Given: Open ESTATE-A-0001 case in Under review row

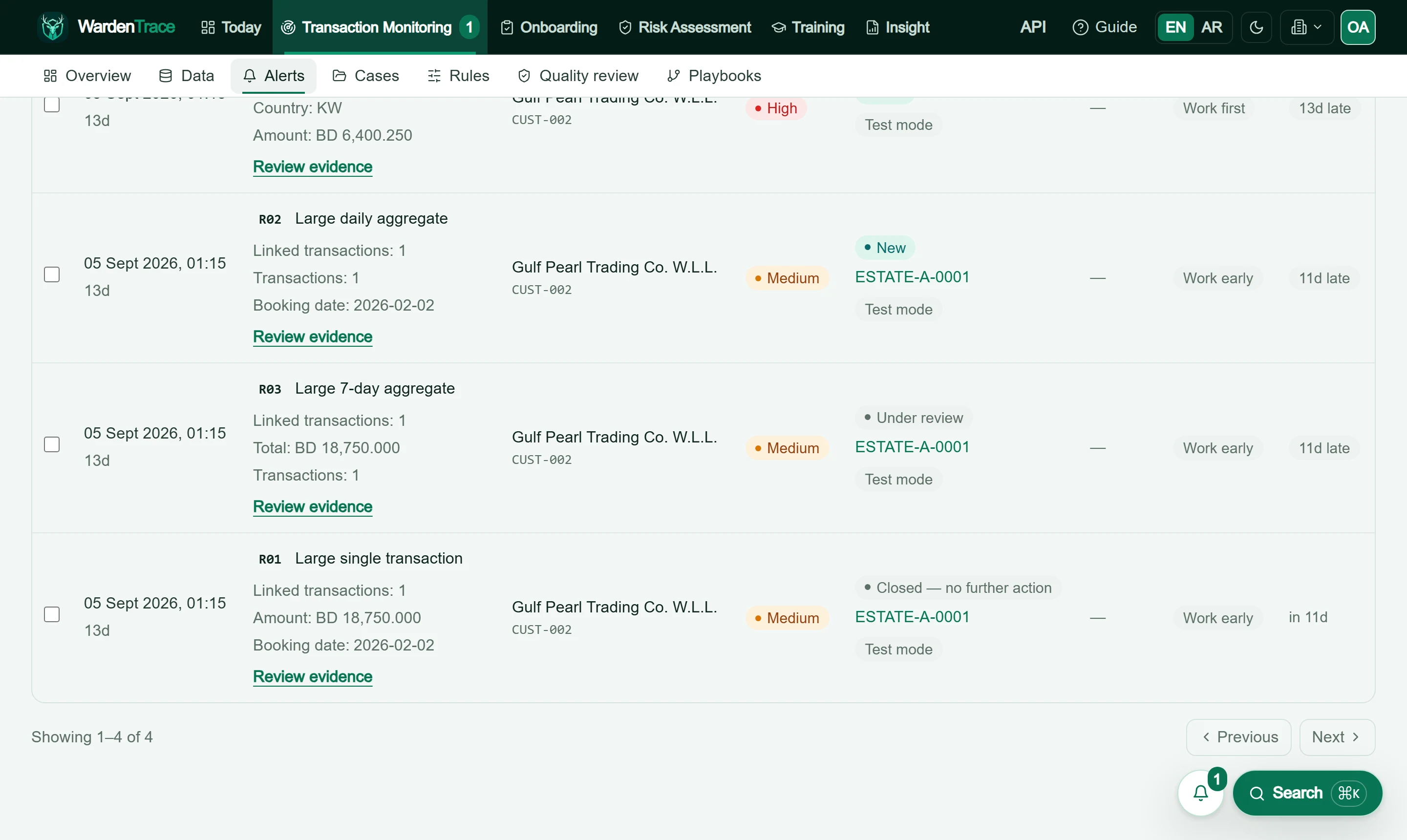Looking at the screenshot, I should pos(912,446).
